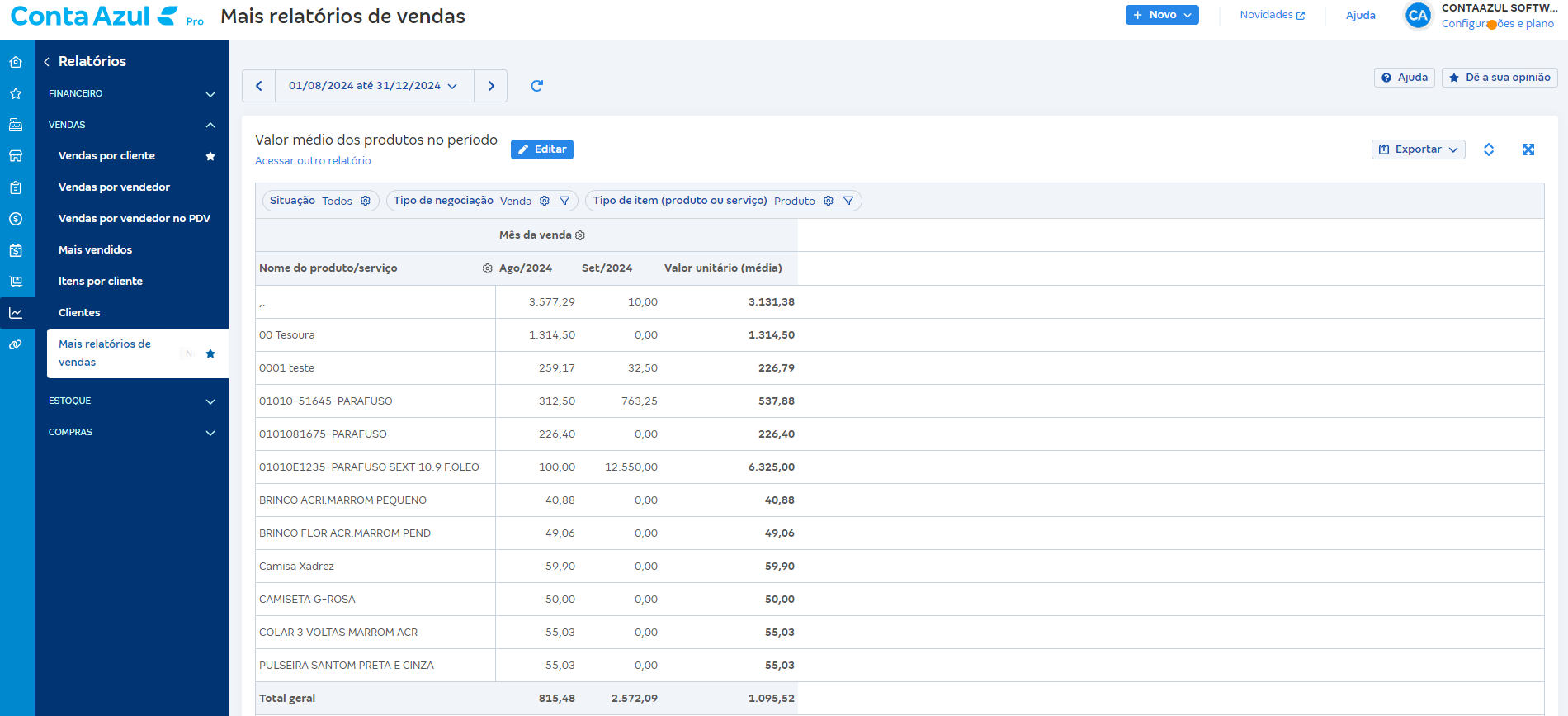Select Valor unitário (média) column header
This screenshot has height=716, width=1568.
click(723, 268)
